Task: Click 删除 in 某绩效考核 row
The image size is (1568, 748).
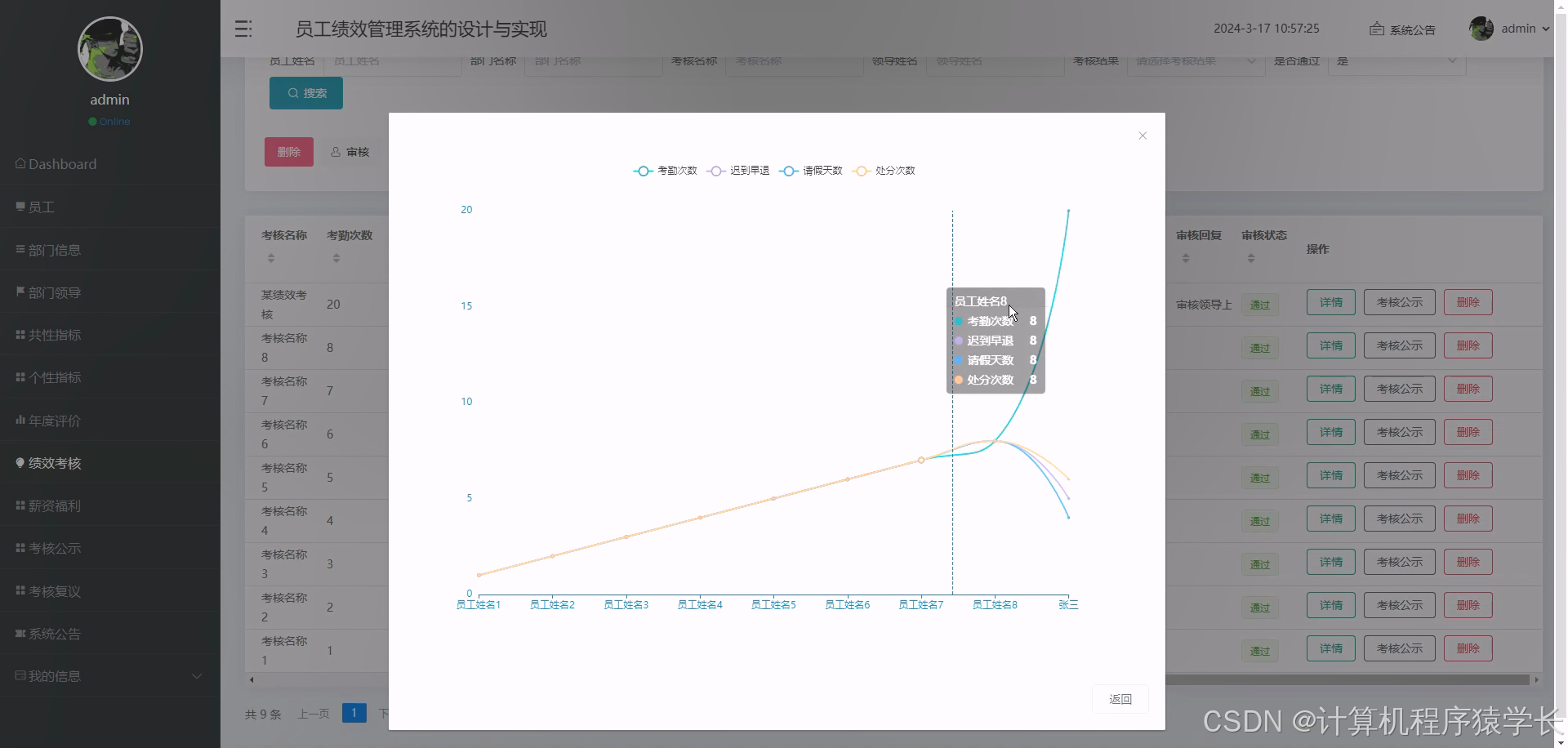Action: click(x=1468, y=302)
